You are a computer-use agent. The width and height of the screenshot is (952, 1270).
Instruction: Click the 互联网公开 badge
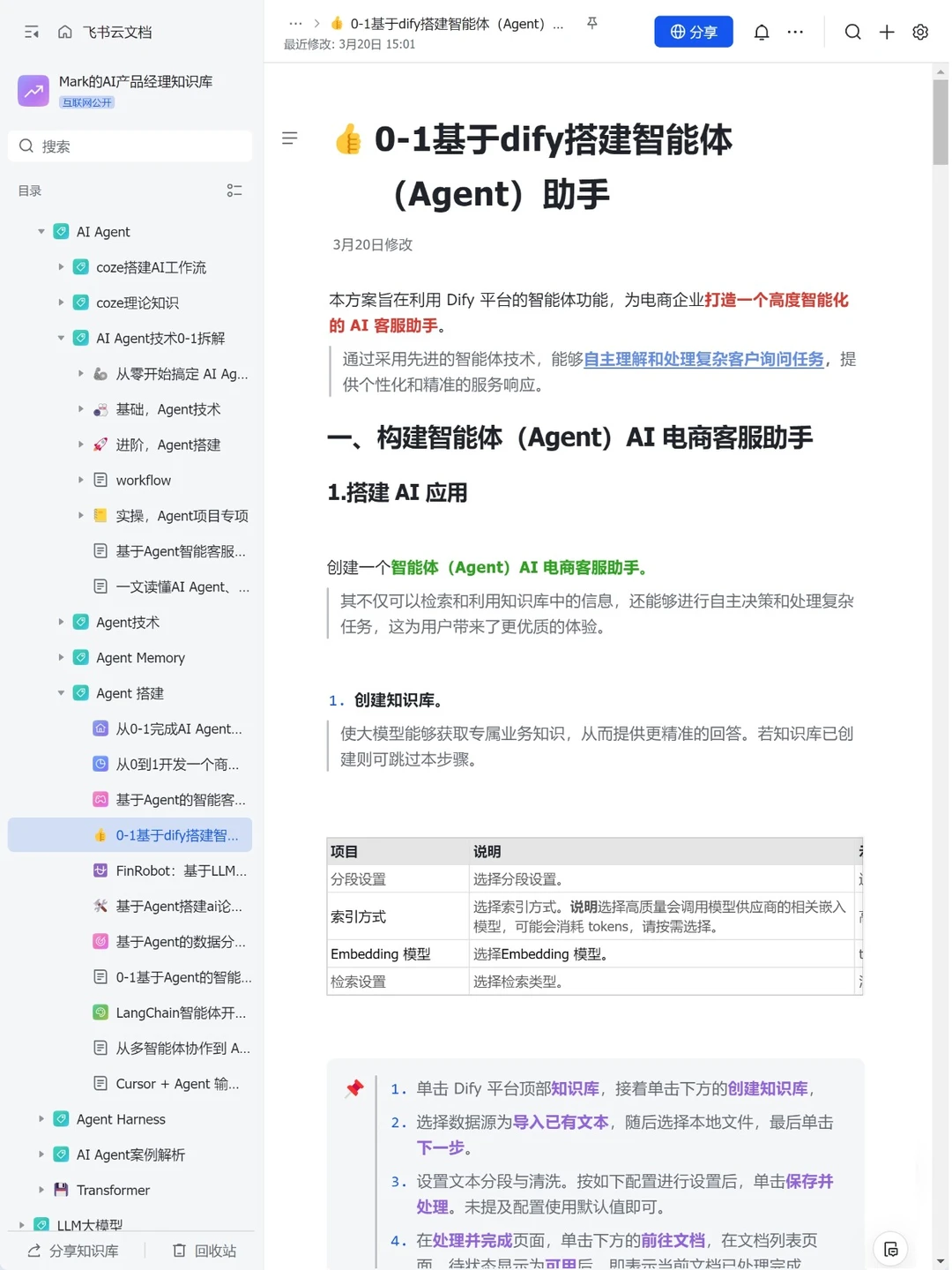click(87, 102)
